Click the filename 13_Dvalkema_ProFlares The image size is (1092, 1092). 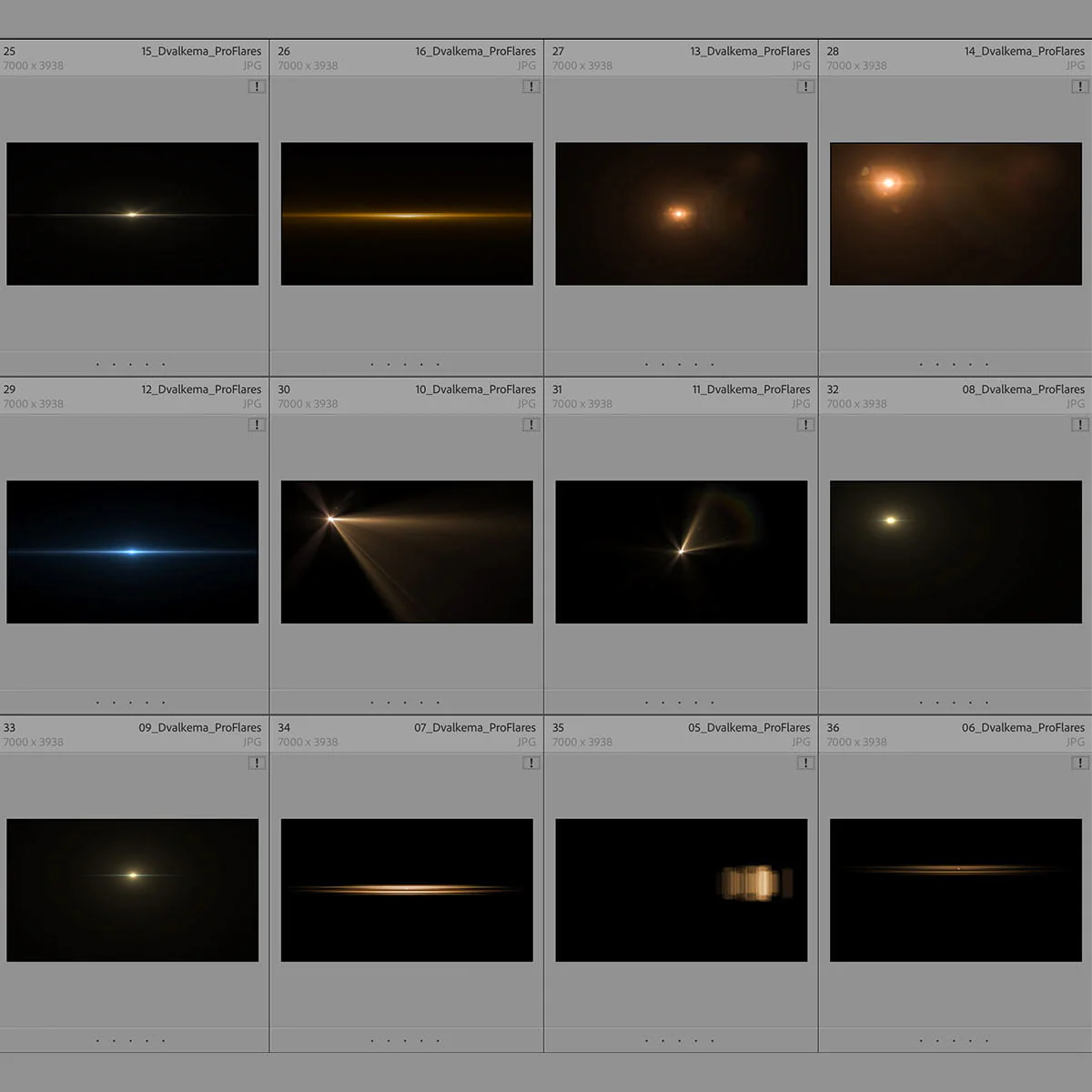[x=751, y=51]
